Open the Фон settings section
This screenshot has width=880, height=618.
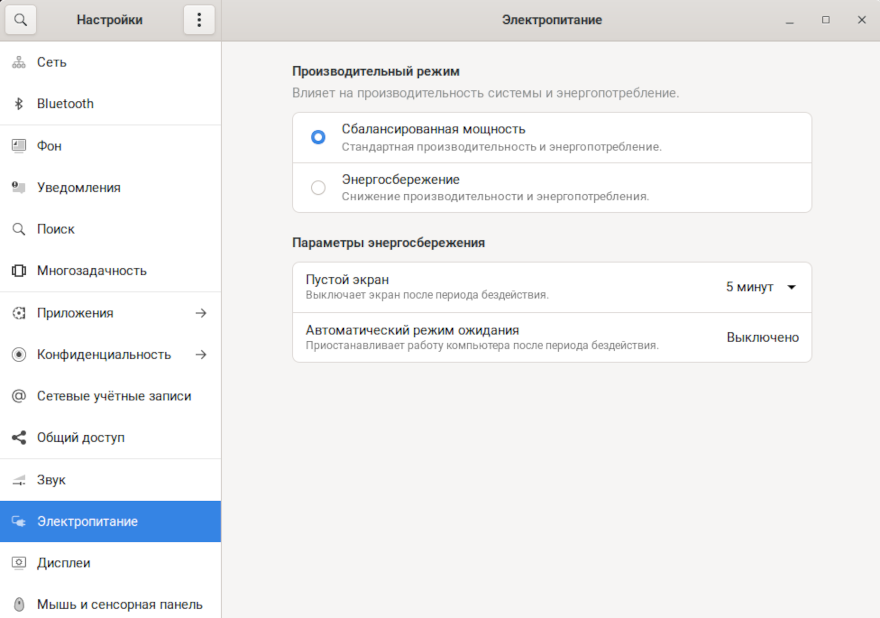pyautogui.click(x=50, y=146)
